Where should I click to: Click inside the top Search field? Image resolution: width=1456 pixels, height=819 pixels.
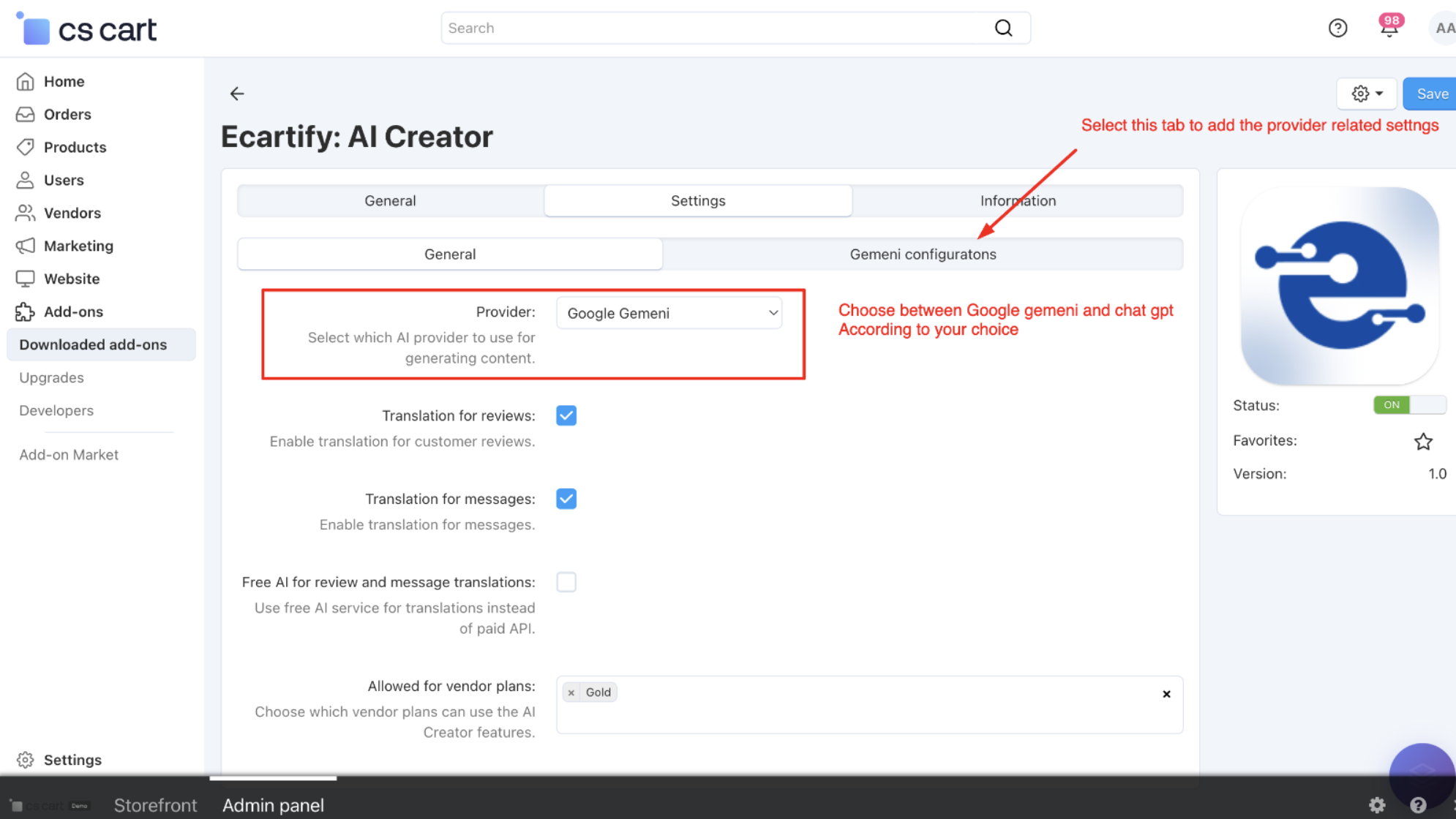pyautogui.click(x=732, y=28)
